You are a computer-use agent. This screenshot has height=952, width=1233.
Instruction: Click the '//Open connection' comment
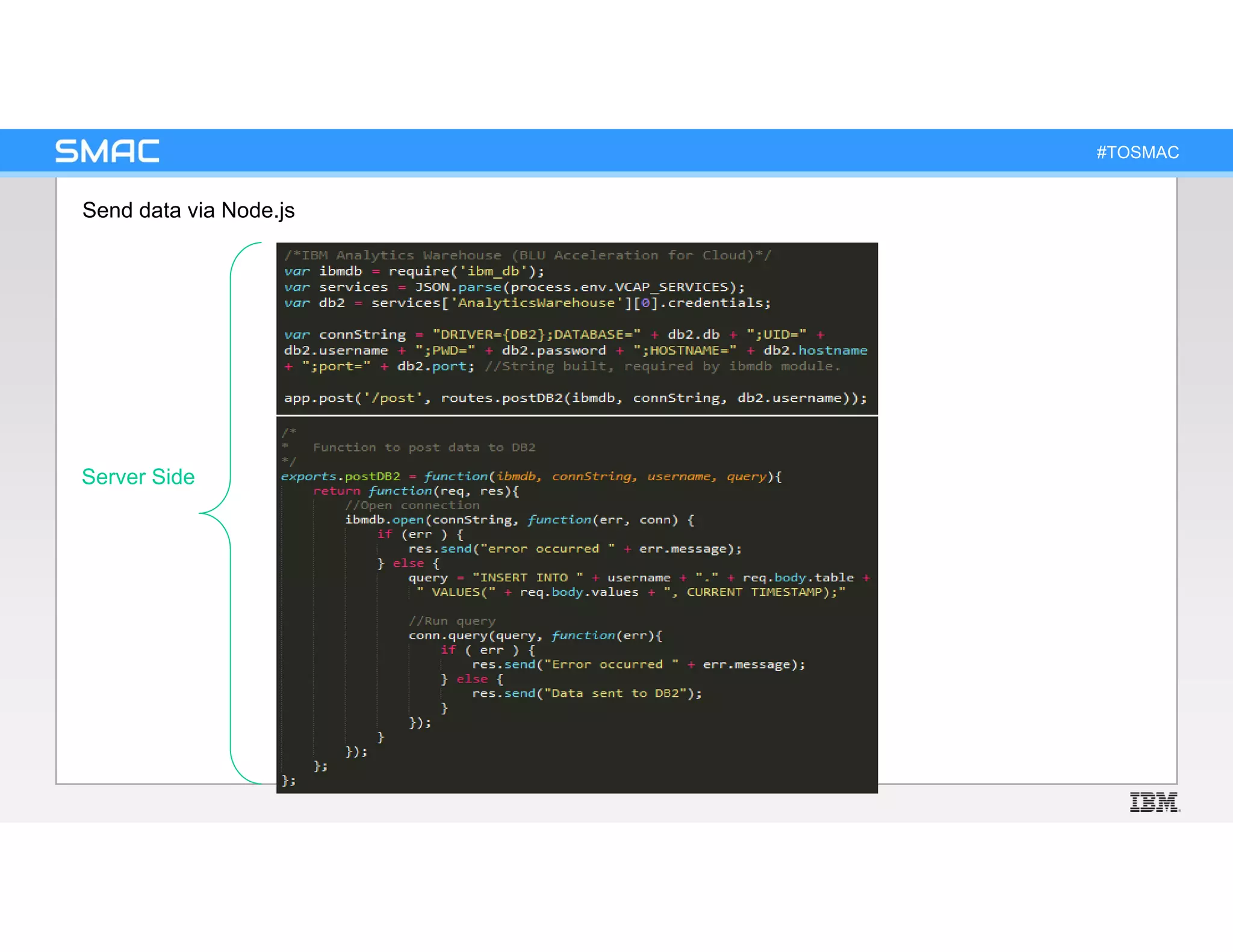pyautogui.click(x=412, y=505)
